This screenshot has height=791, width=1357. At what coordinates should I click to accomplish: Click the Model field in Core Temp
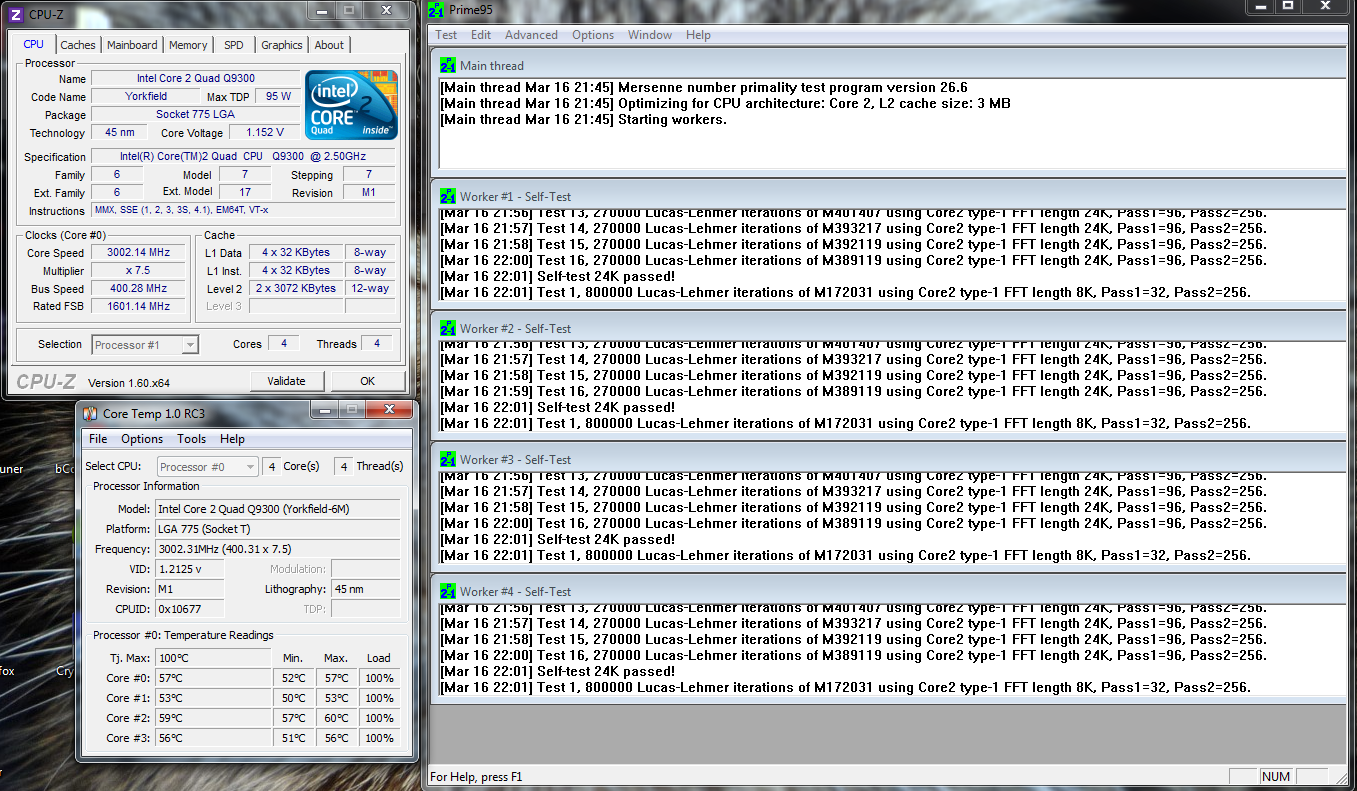[x=278, y=509]
